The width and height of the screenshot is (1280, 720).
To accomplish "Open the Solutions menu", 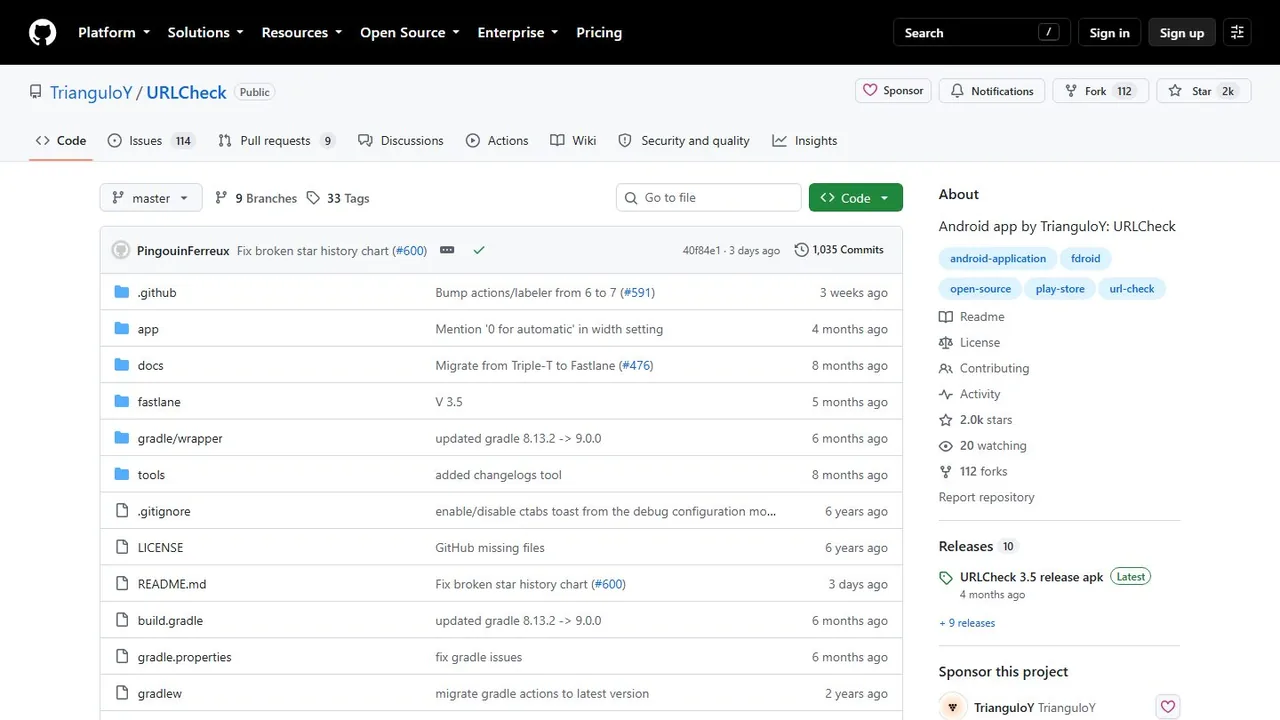I will click(x=205, y=33).
